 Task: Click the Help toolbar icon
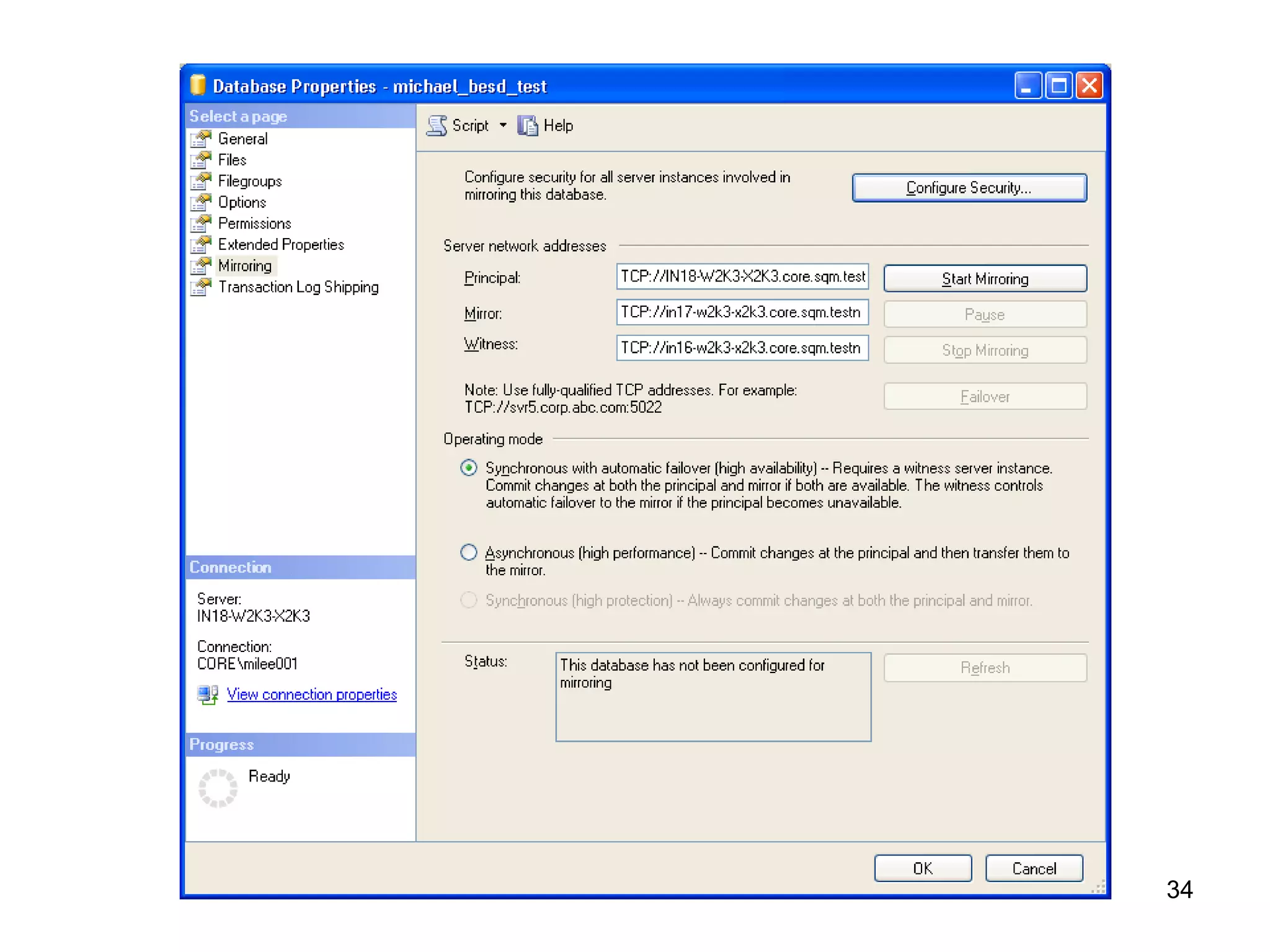click(528, 126)
